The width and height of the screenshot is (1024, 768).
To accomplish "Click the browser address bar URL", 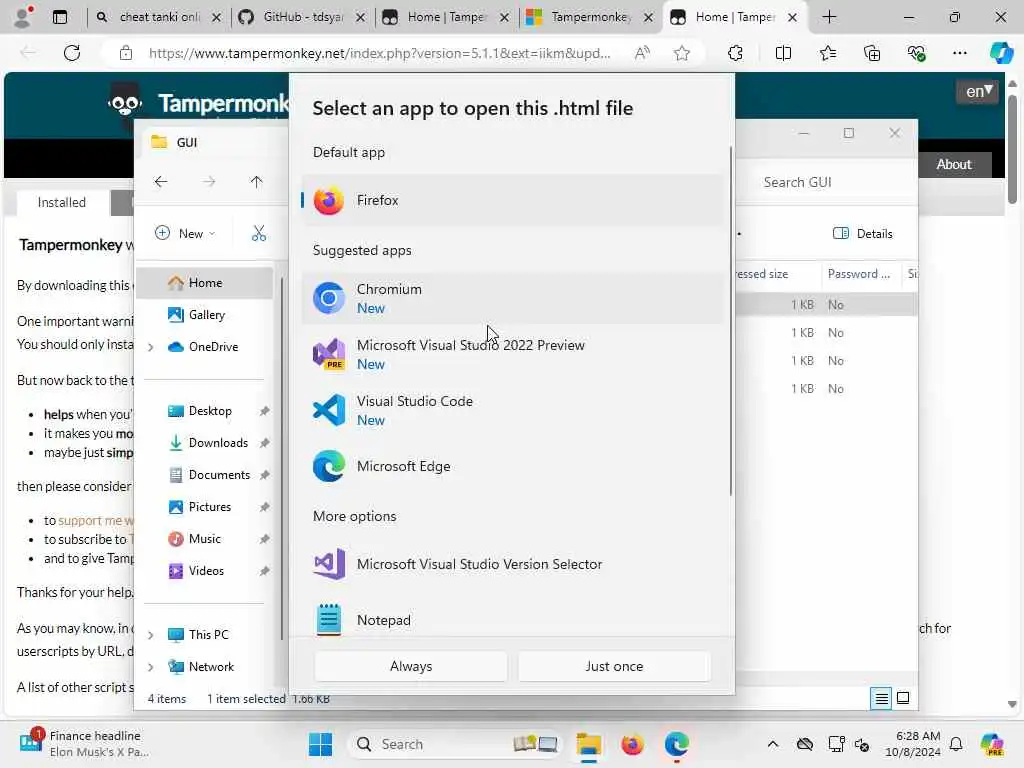I will 380,53.
